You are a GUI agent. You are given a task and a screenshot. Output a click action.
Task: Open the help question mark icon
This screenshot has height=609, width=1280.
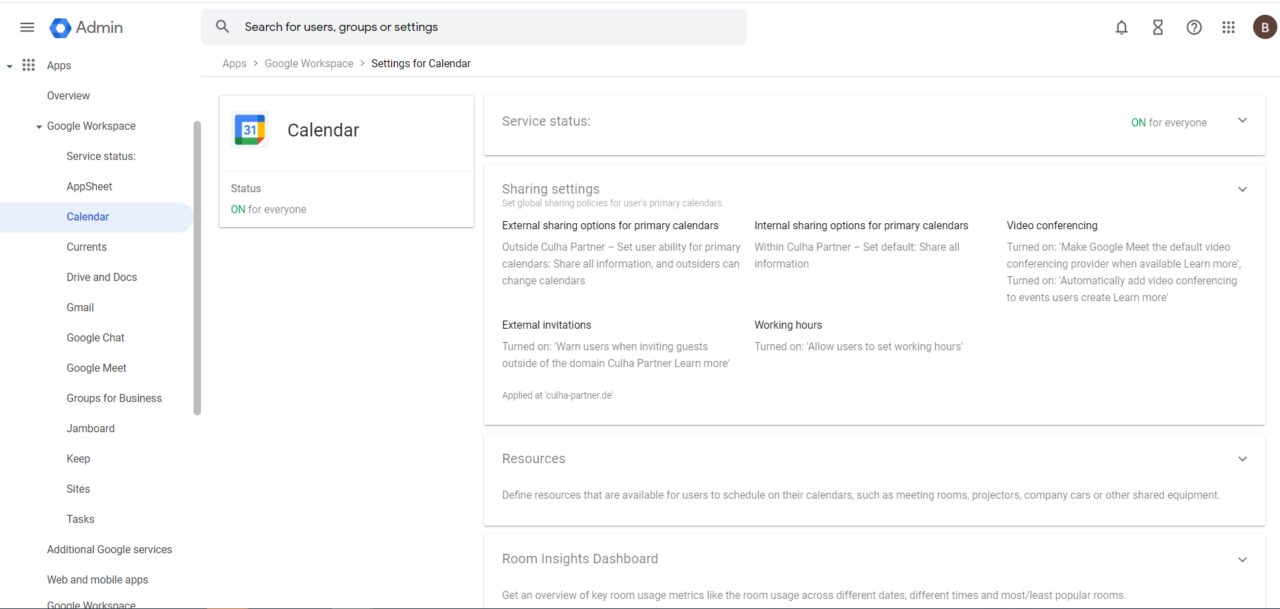coord(1193,27)
